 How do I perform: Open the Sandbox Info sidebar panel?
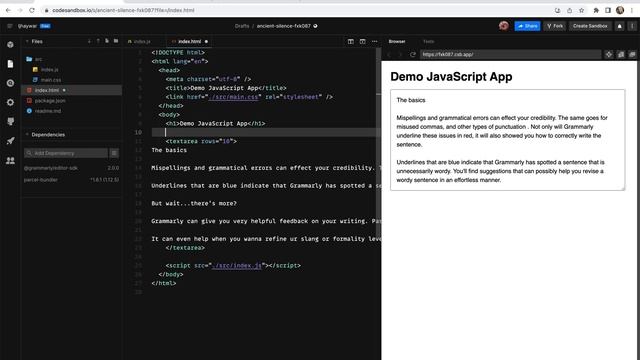click(x=10, y=44)
